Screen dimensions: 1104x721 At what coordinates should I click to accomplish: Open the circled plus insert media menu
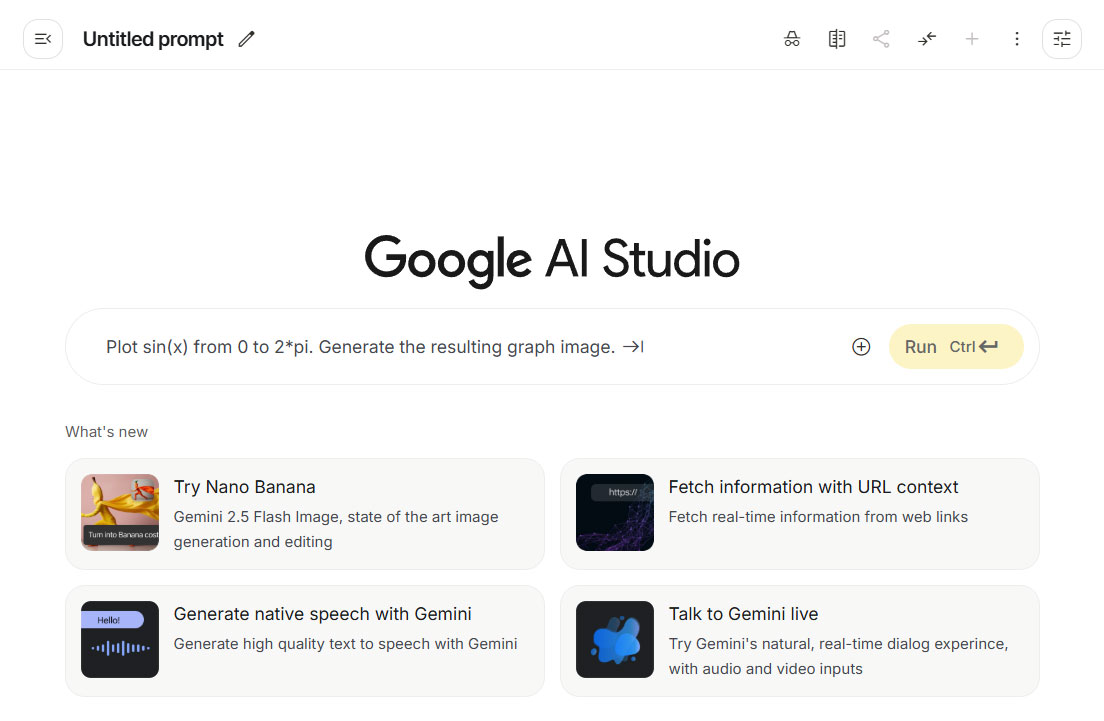861,347
